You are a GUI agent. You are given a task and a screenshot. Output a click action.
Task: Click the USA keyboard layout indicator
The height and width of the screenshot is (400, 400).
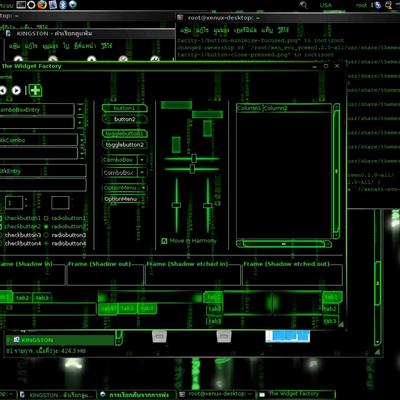coord(326,5)
